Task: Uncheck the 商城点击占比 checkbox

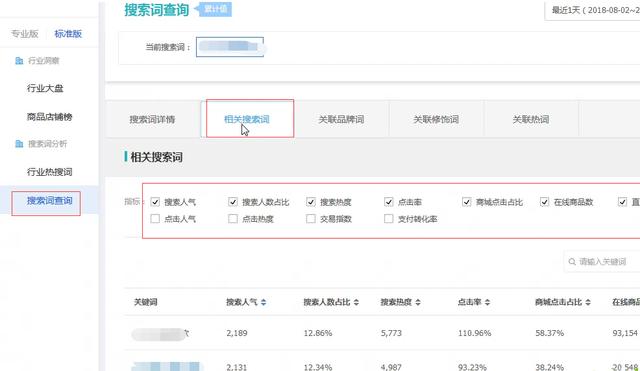Action: (x=467, y=202)
